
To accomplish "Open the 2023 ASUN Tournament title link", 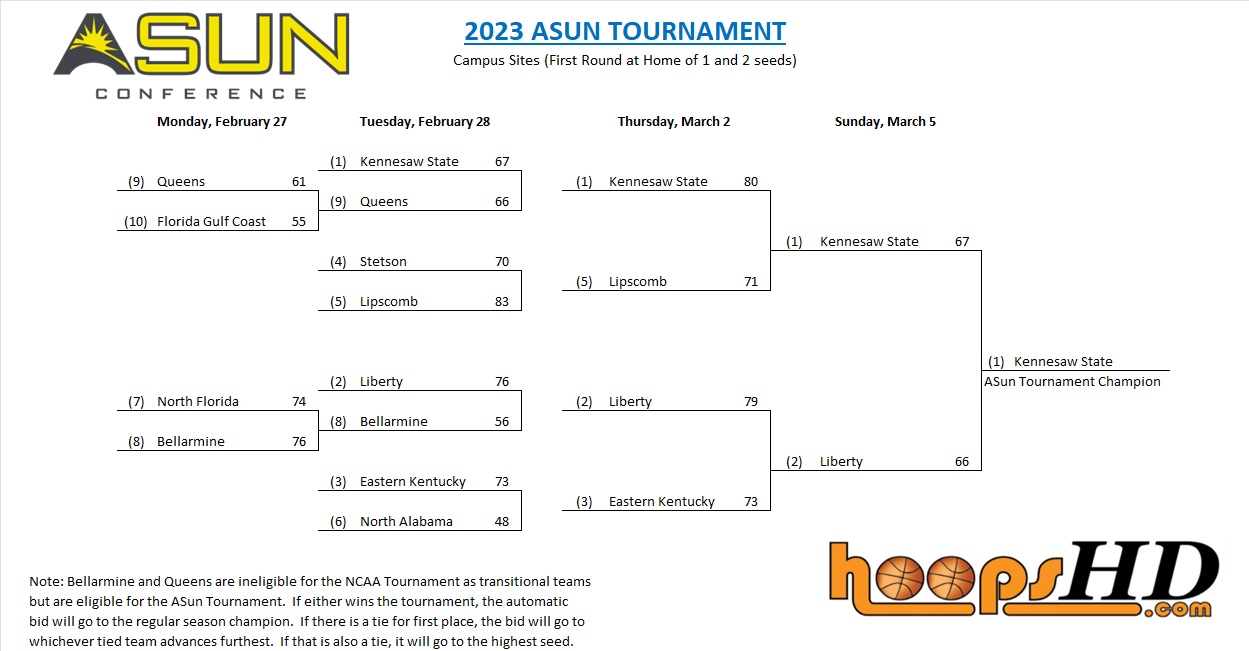I will click(x=625, y=31).
